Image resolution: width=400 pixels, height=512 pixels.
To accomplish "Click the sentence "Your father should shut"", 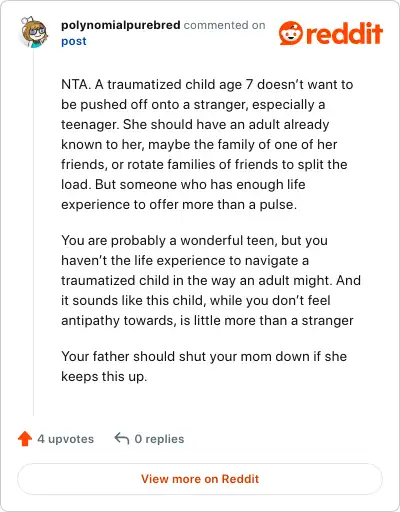I will [204, 366].
